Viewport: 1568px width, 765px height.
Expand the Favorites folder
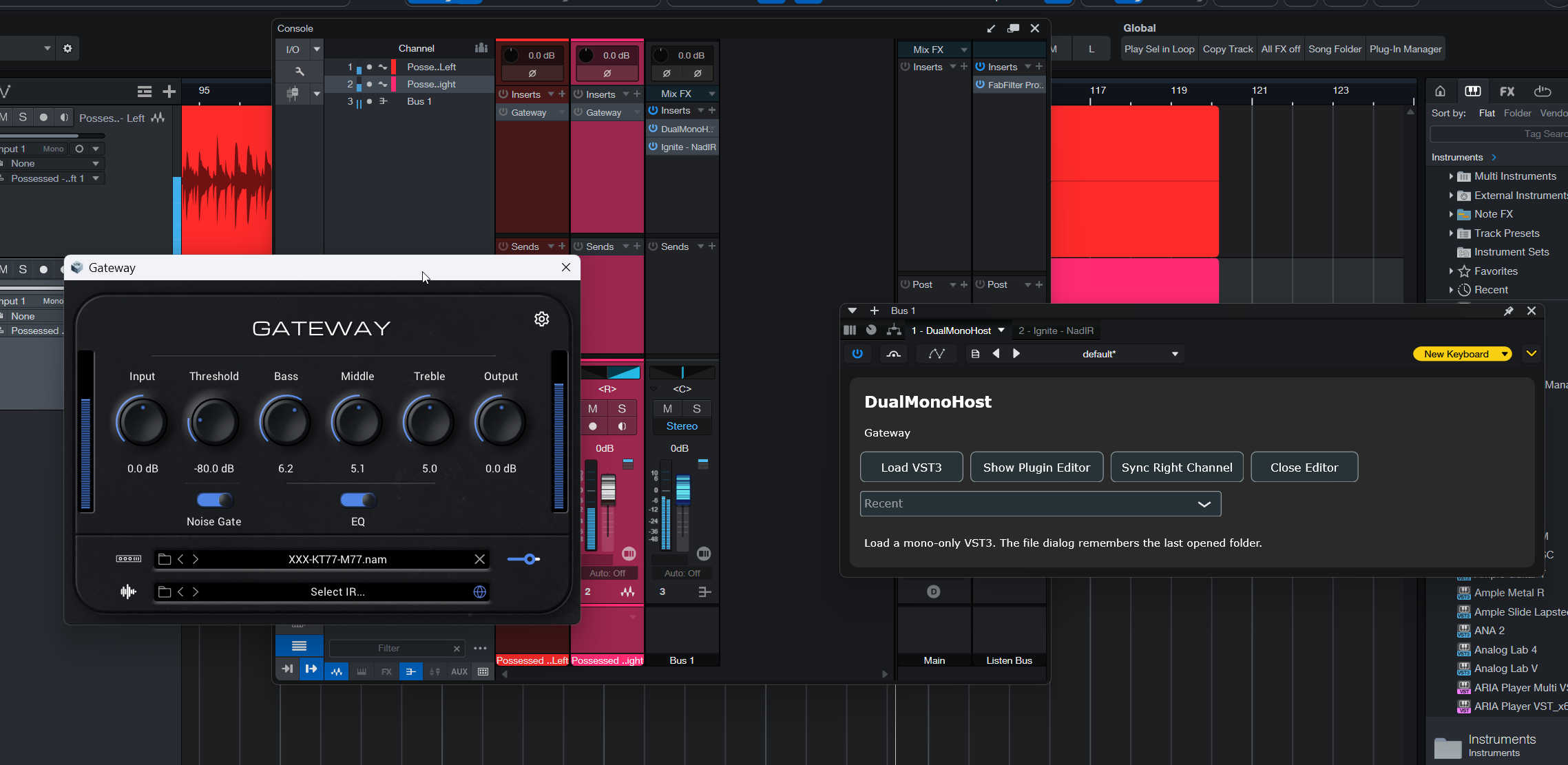point(1451,271)
